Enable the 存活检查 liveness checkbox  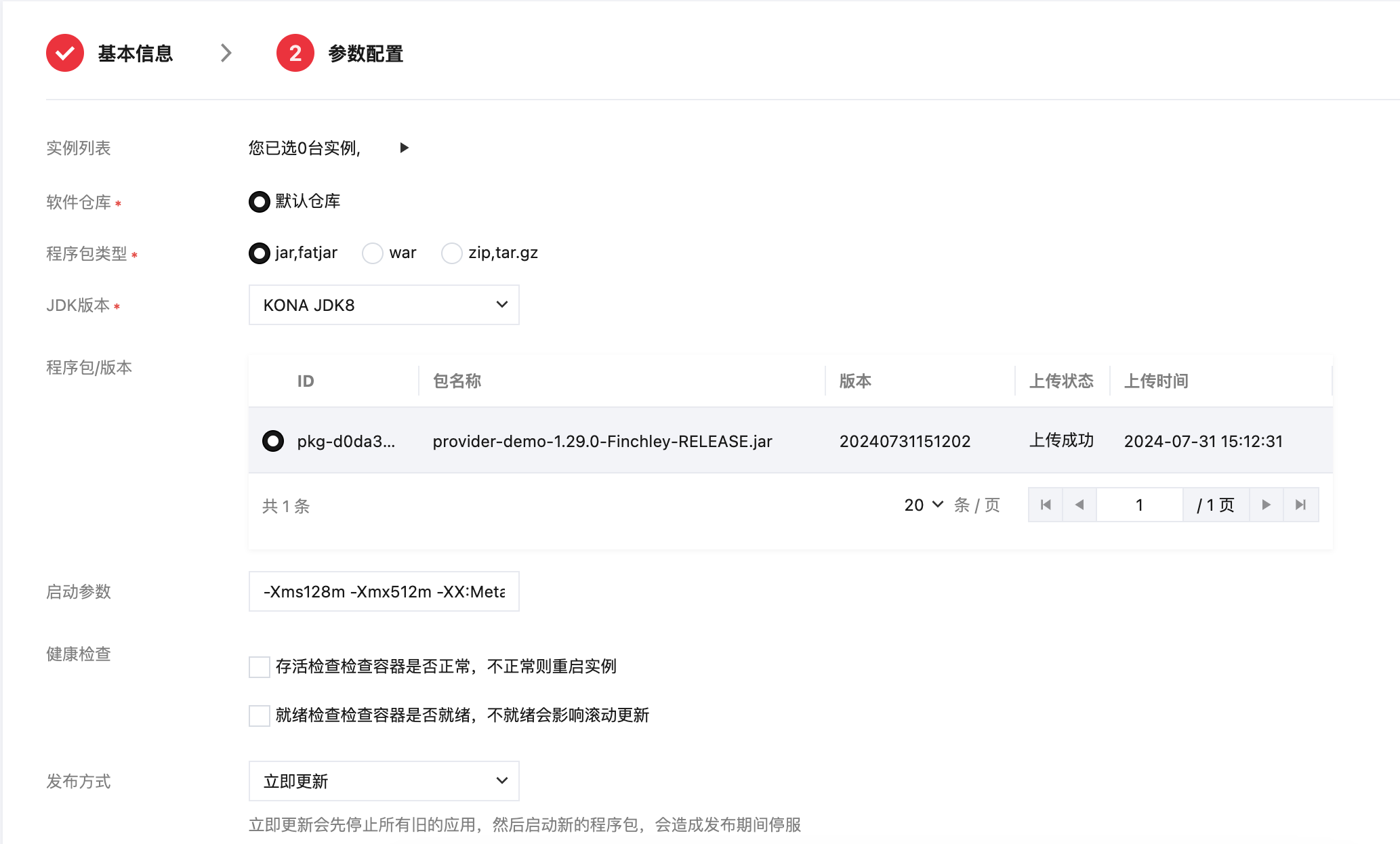[260, 667]
